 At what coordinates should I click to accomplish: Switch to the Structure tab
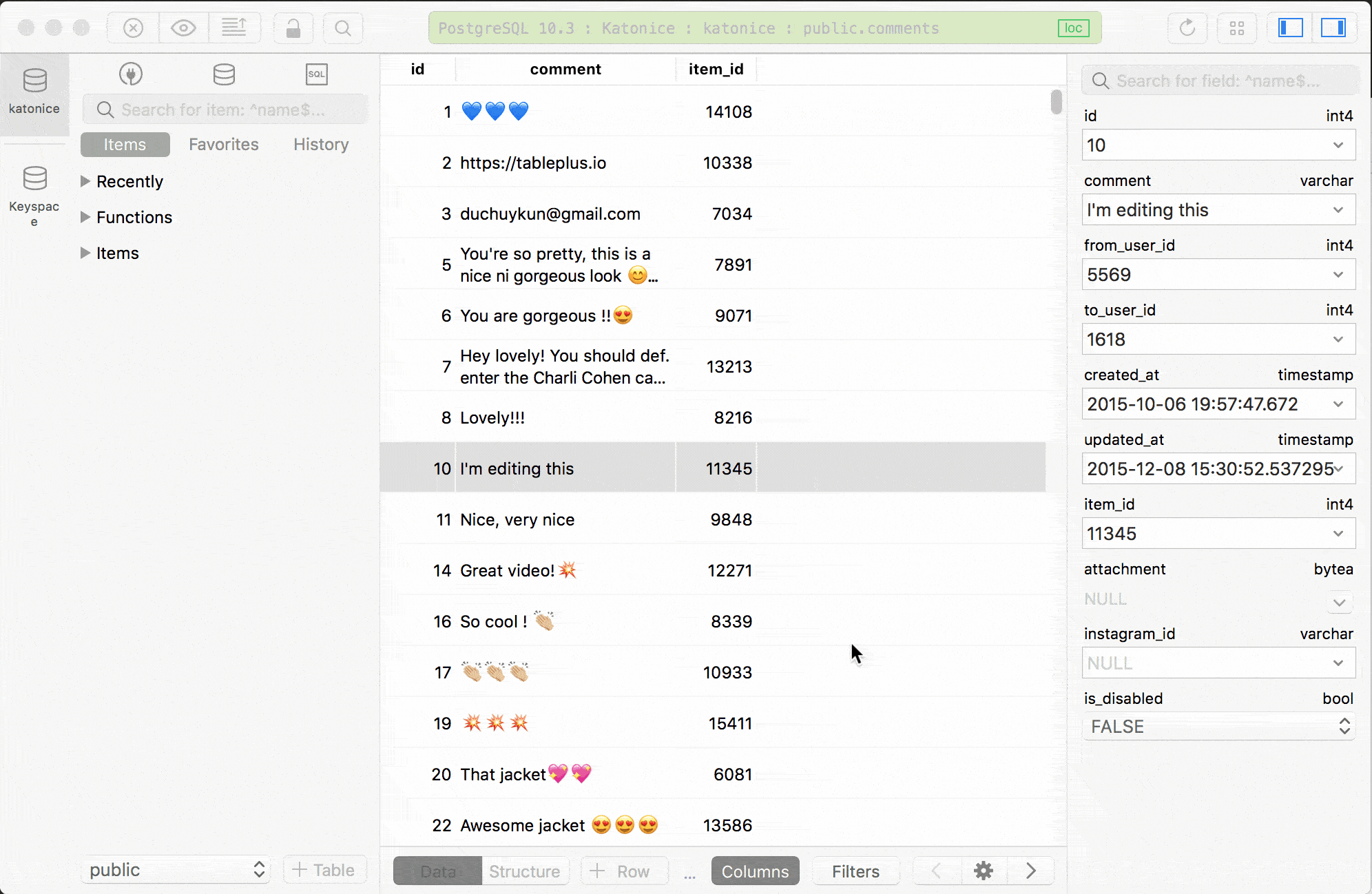tap(524, 871)
